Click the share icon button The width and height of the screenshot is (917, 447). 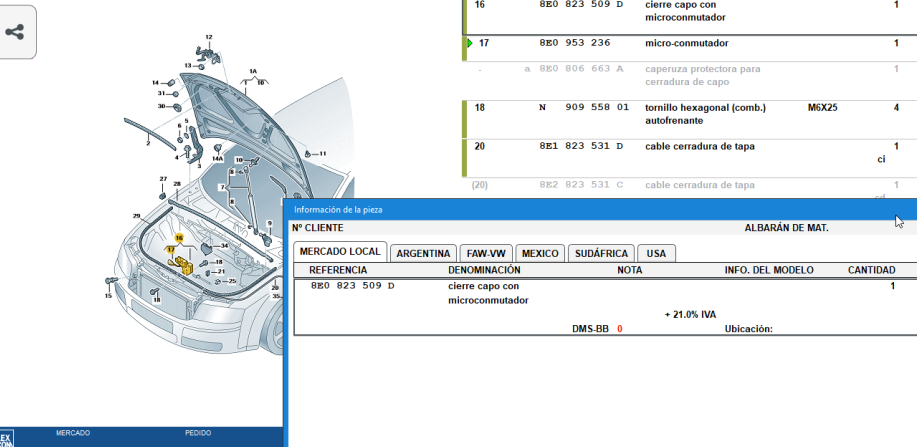click(x=15, y=31)
